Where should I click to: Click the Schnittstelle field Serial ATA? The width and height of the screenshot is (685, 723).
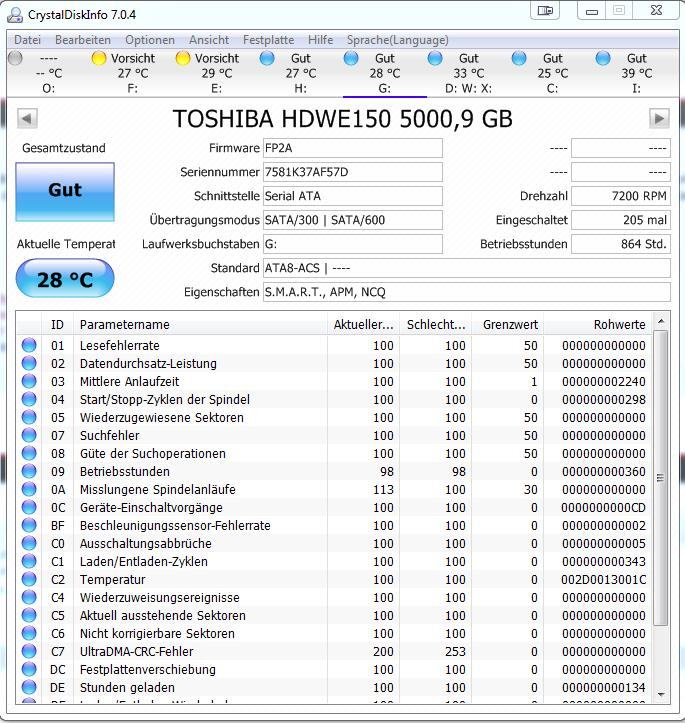[353, 196]
